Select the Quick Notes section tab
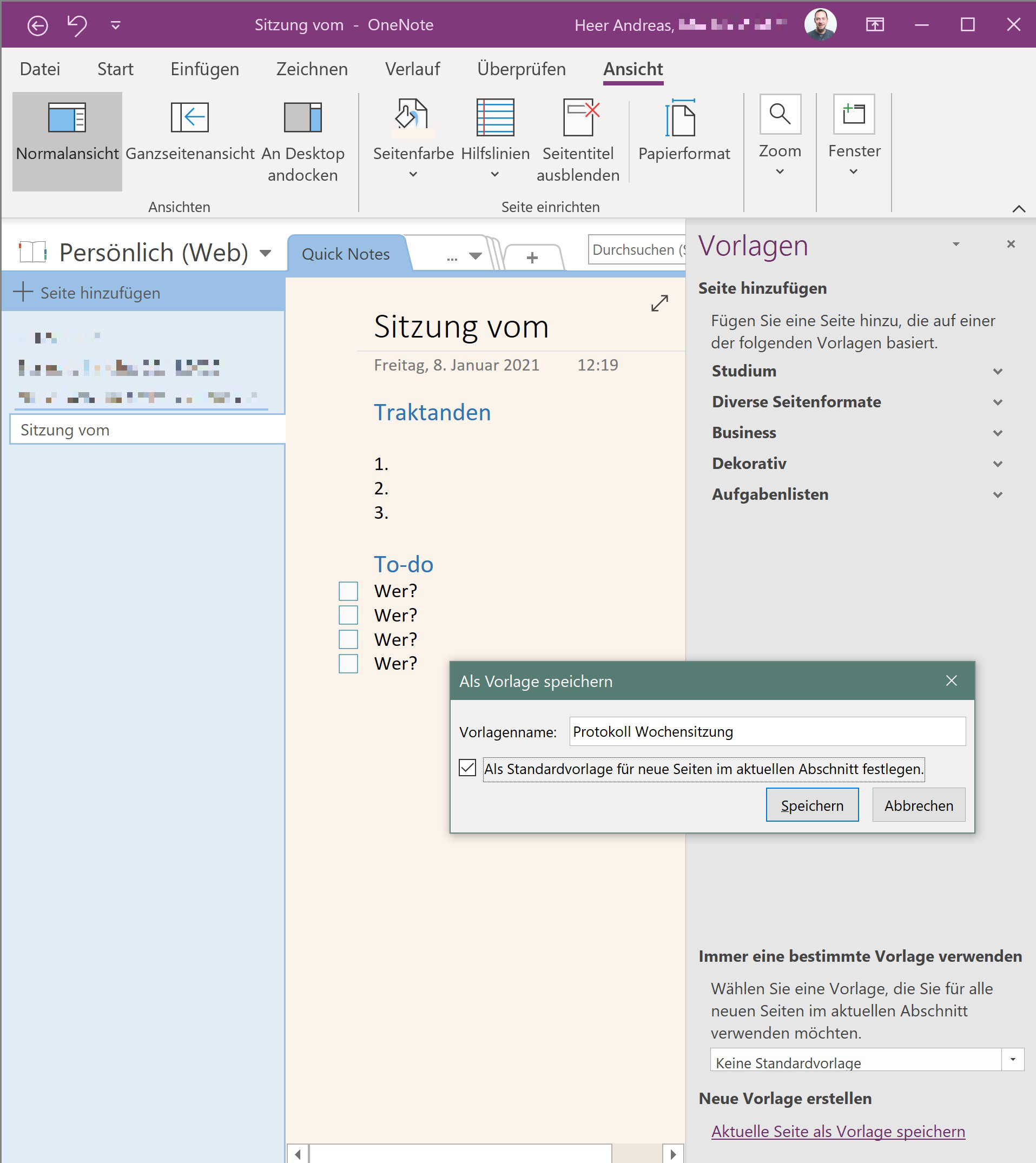 [346, 254]
